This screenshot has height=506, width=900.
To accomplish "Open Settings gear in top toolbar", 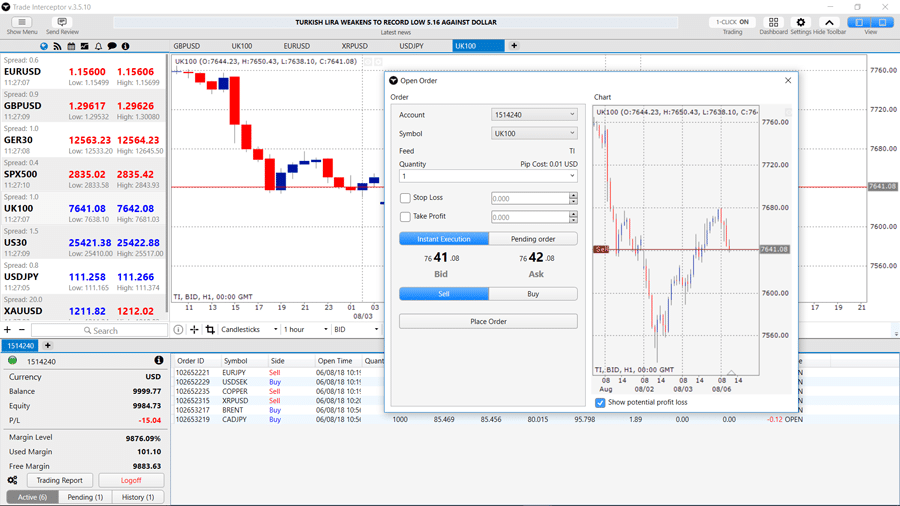I will pyautogui.click(x=801, y=22).
